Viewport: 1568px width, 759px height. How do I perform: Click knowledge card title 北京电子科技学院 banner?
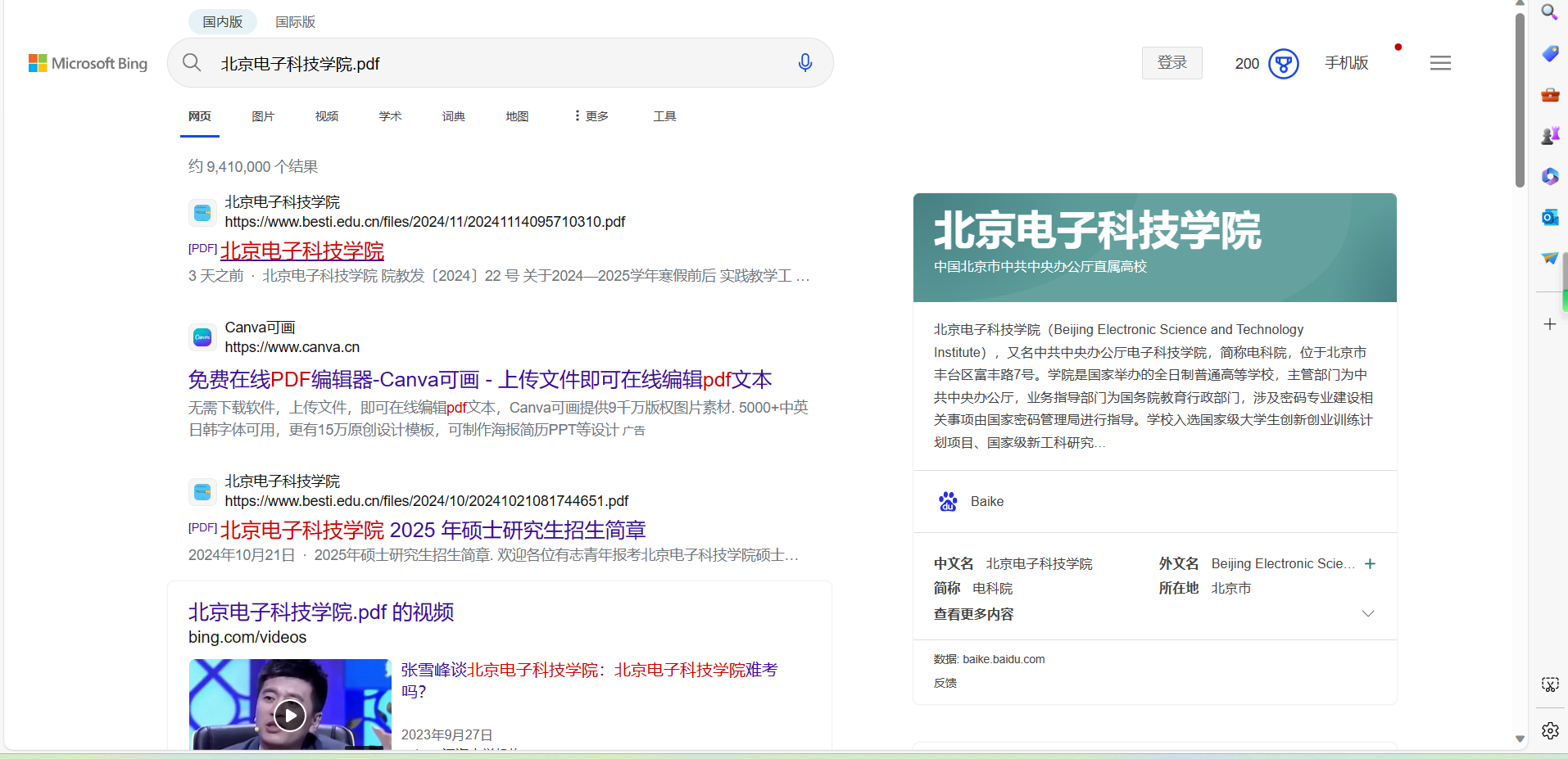click(x=1098, y=229)
